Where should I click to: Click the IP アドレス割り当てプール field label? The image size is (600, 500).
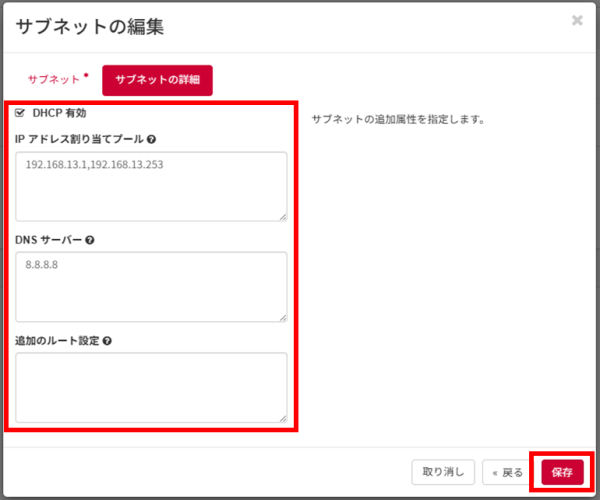(79, 139)
